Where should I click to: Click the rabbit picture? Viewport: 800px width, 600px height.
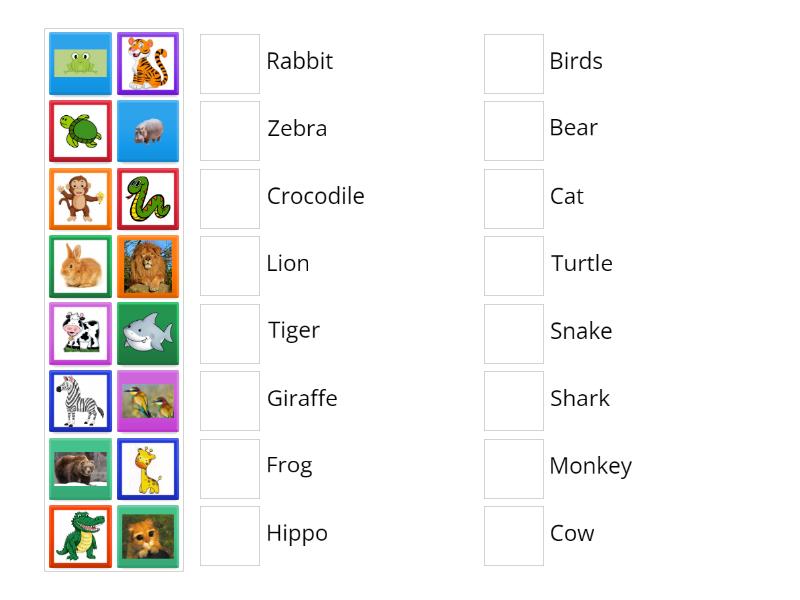click(x=80, y=266)
